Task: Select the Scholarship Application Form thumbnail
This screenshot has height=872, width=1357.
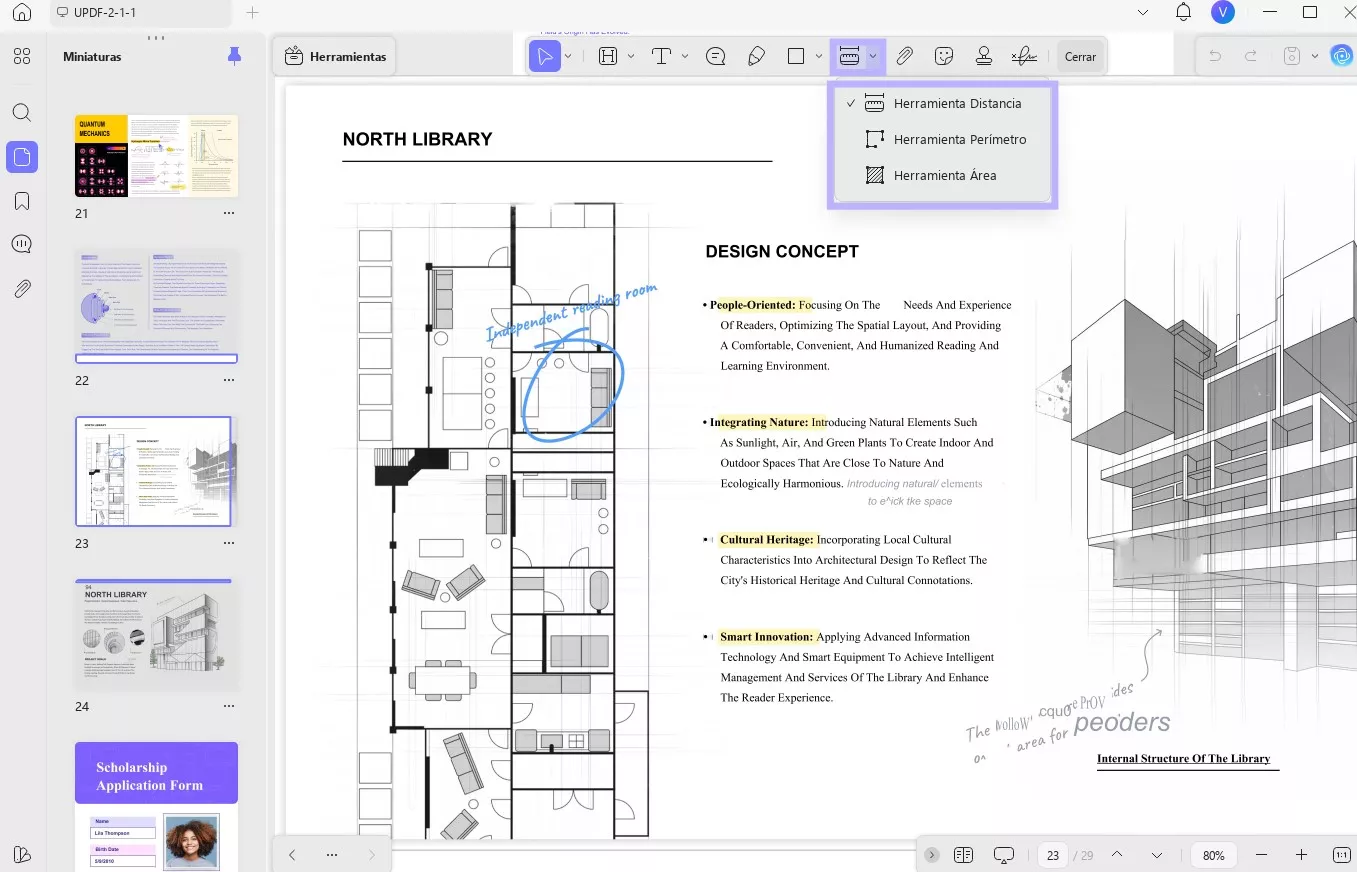Action: 157,806
